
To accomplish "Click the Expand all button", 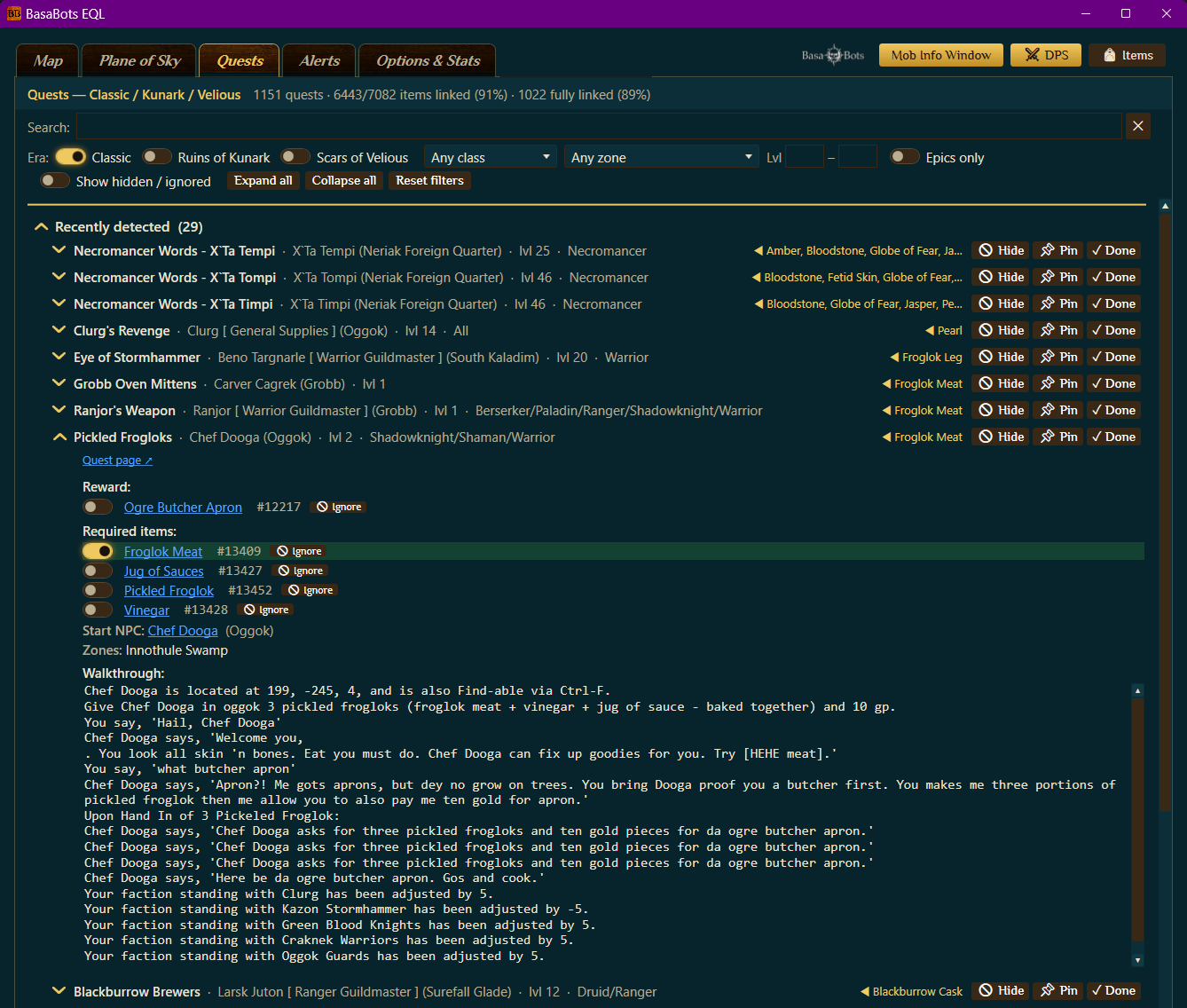I will pyautogui.click(x=263, y=180).
